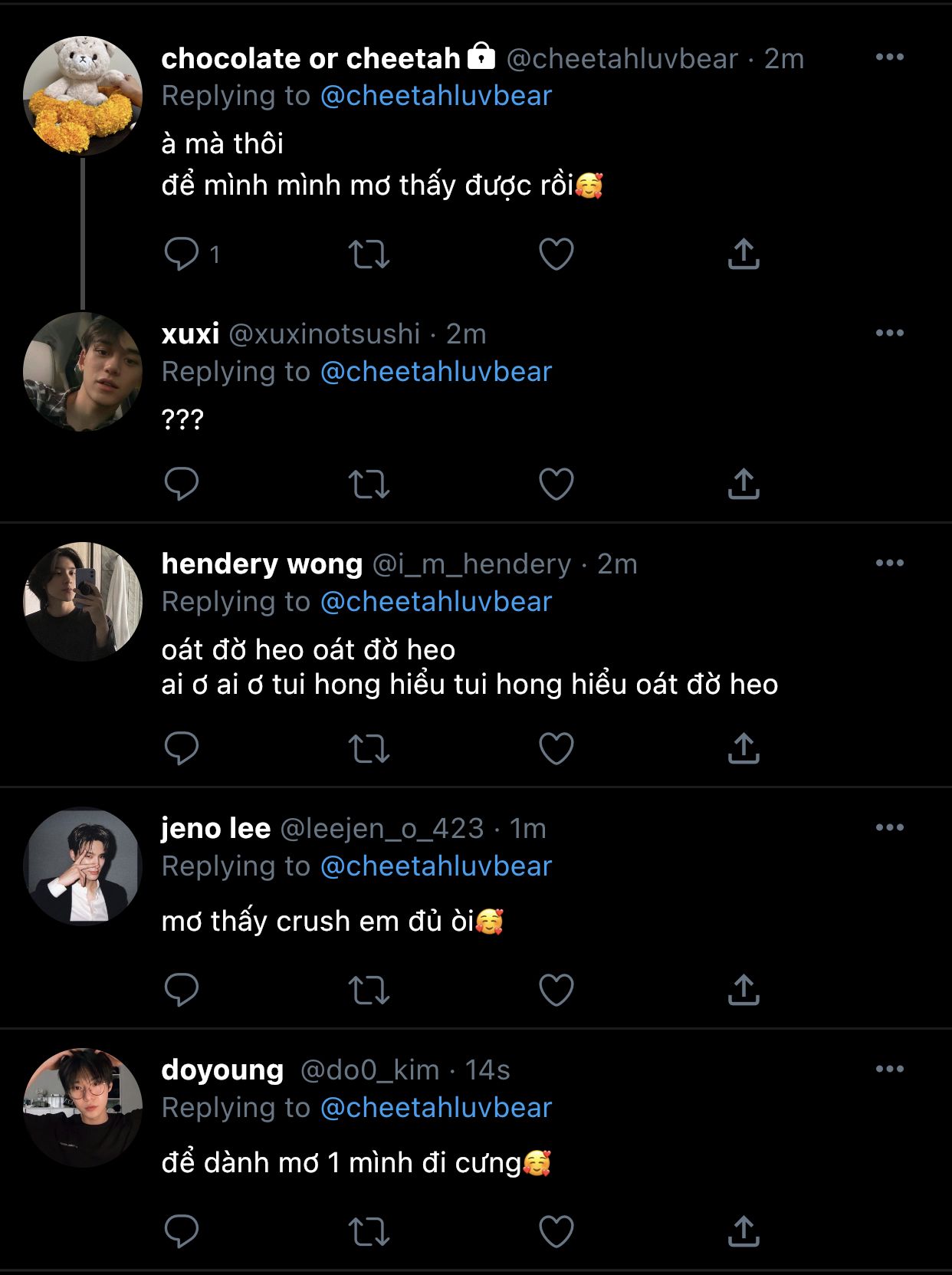The width and height of the screenshot is (952, 1275).
Task: Share xuxi's reply
Action: (744, 484)
